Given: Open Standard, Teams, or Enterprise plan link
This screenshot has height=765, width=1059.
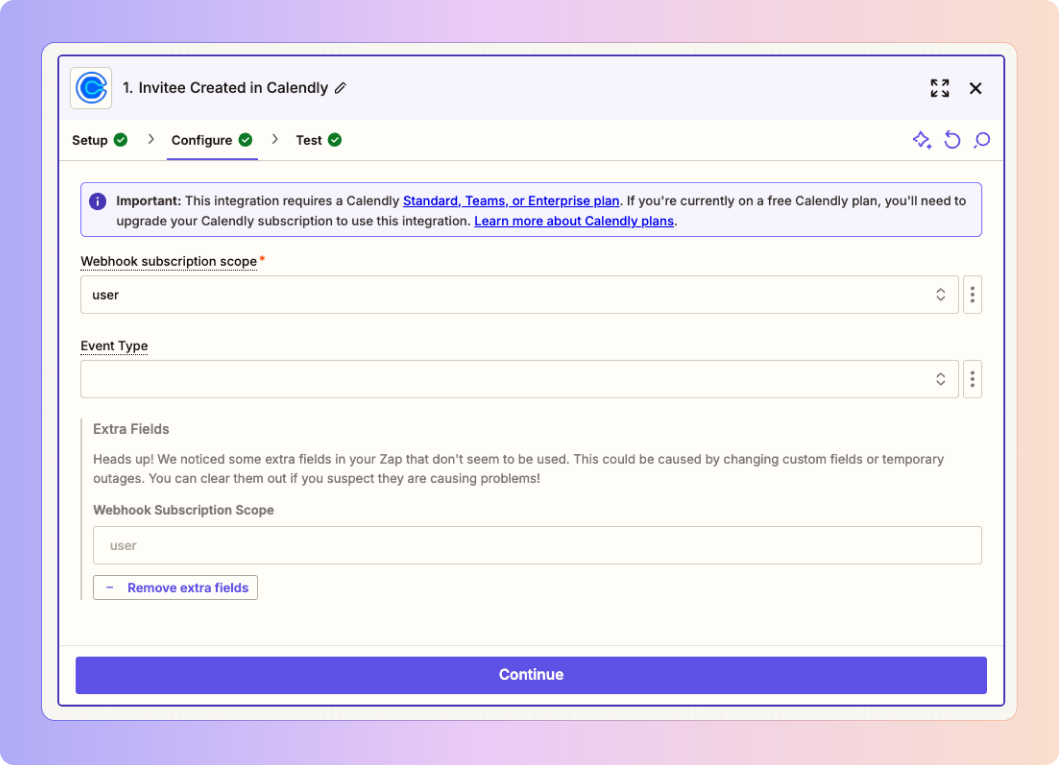Looking at the screenshot, I should pos(511,201).
